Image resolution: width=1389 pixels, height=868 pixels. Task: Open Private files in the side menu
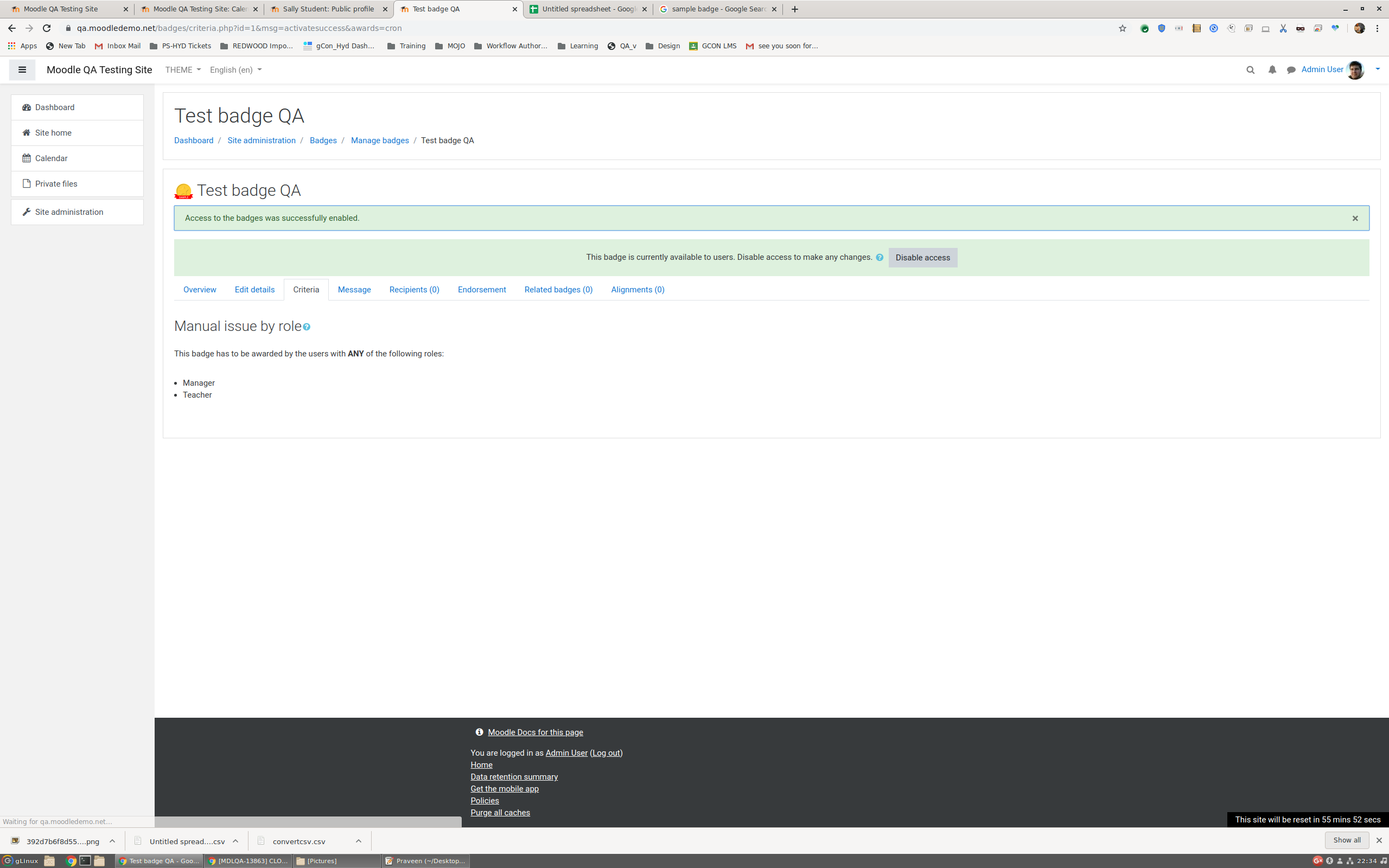pyautogui.click(x=77, y=184)
